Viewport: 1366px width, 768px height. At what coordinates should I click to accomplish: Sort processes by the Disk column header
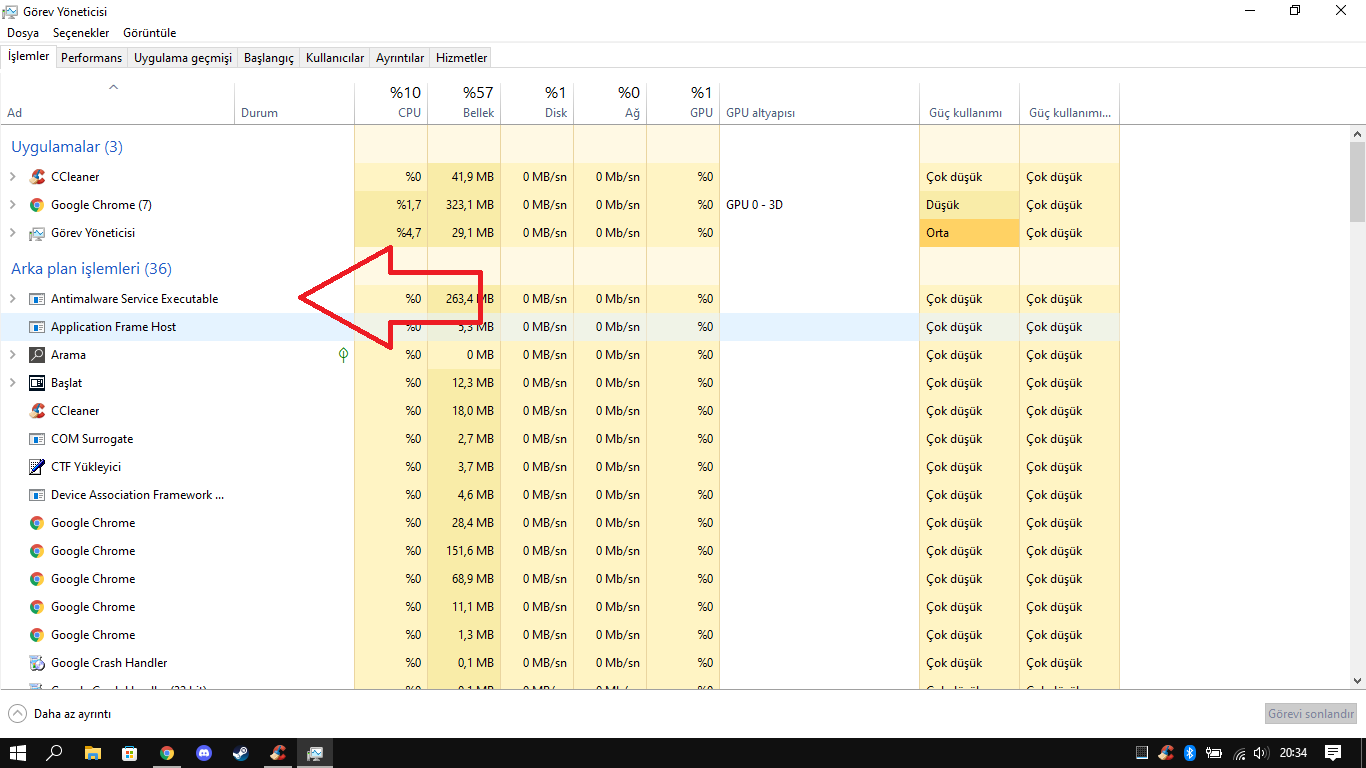click(537, 102)
